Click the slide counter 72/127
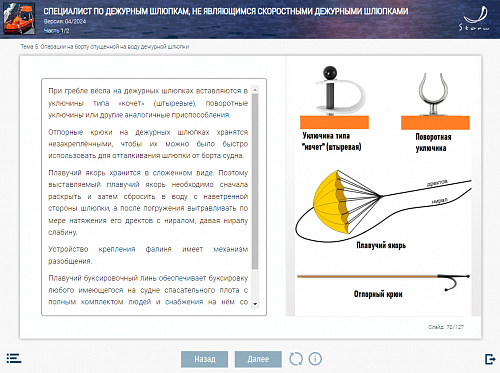 [x=446, y=327]
